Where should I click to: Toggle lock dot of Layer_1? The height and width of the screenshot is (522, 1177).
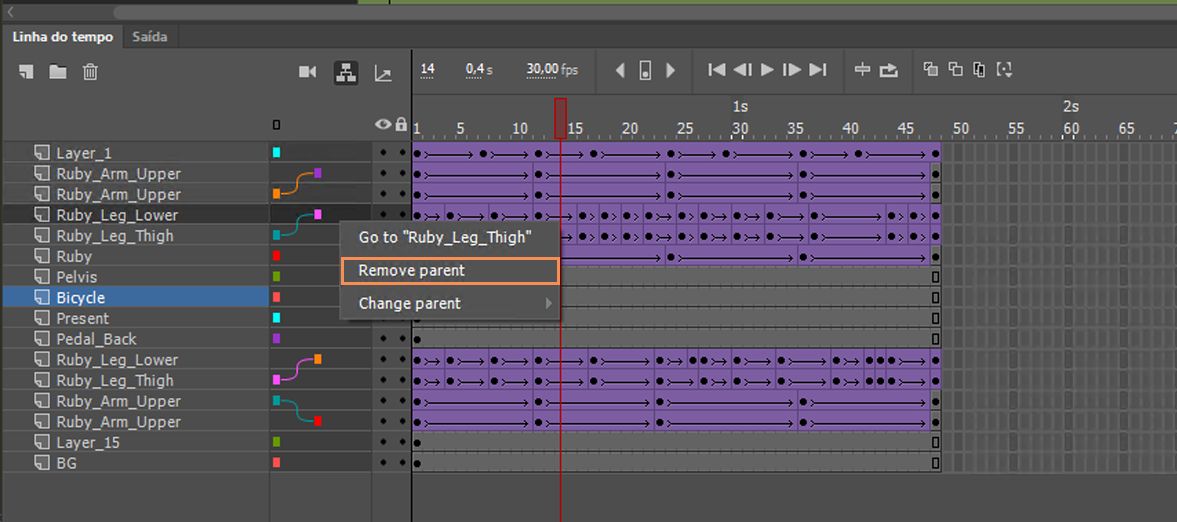tap(402, 152)
